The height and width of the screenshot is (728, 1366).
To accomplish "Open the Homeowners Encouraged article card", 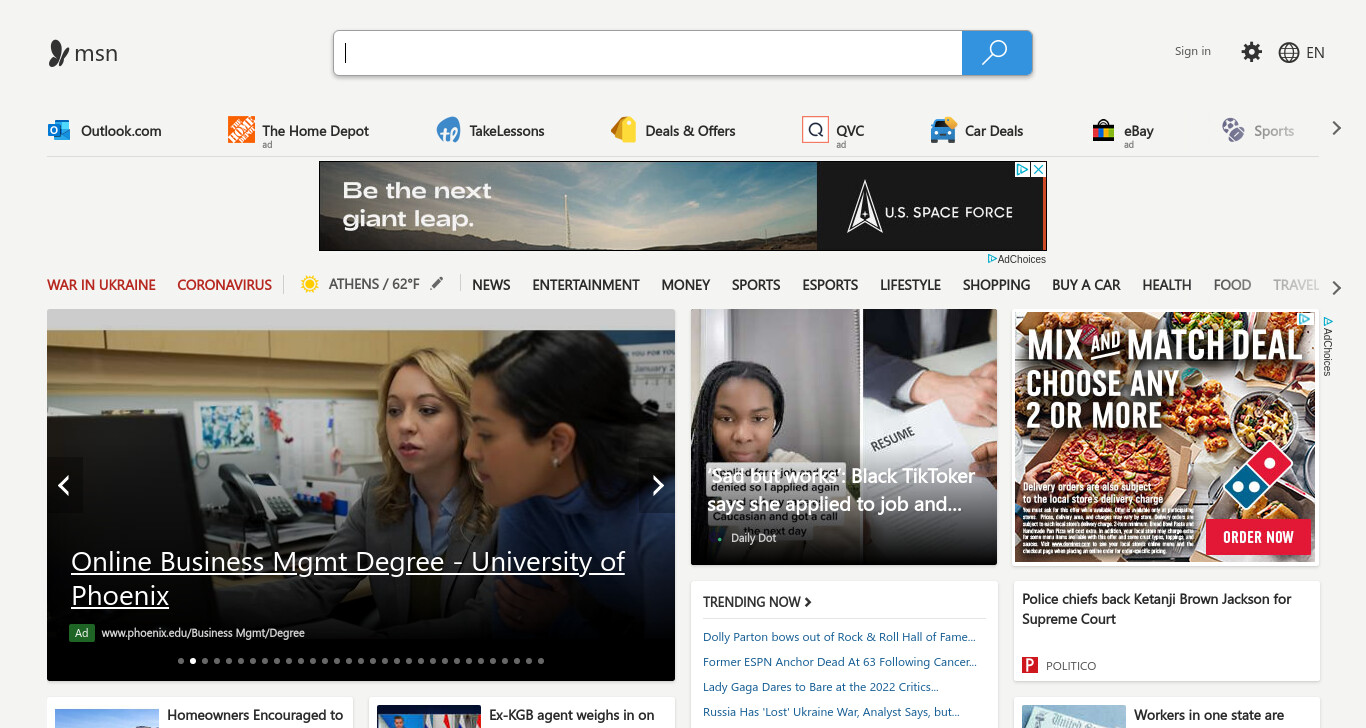I will 200,713.
